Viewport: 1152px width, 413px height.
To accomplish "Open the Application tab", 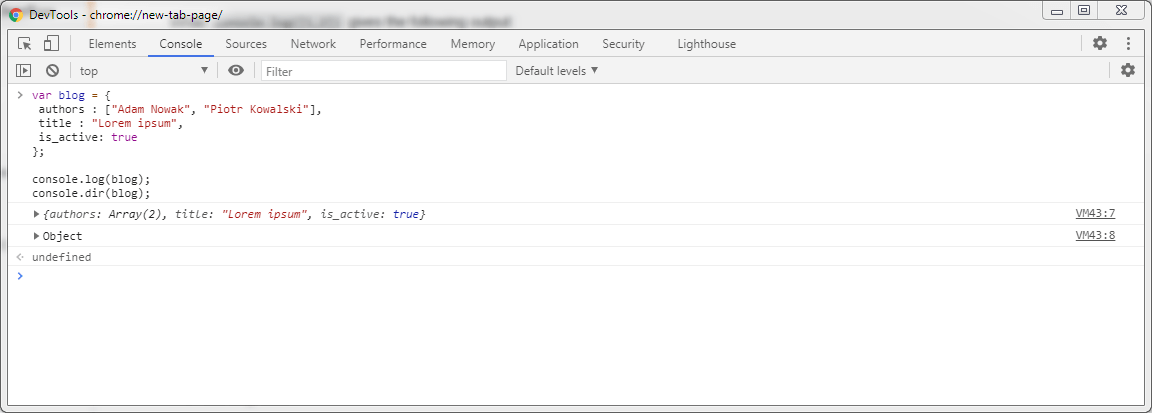I will pyautogui.click(x=549, y=44).
